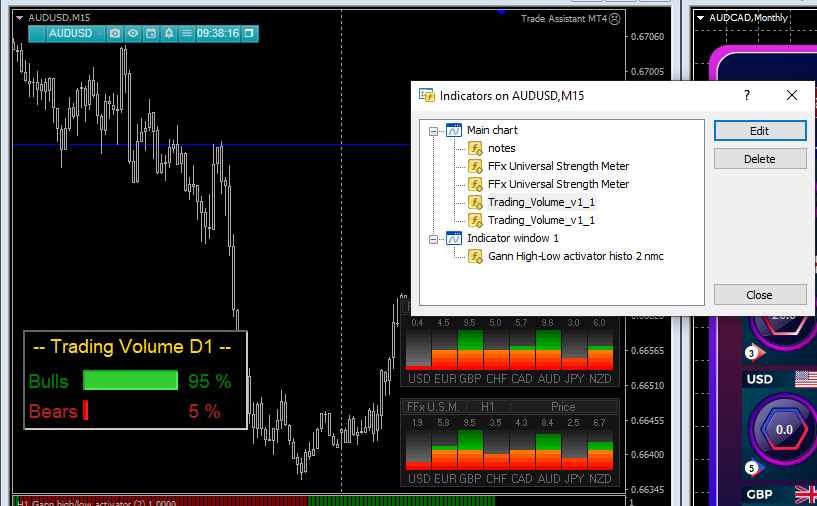Click the Main chart window icon
817x506 pixels.
454,130
